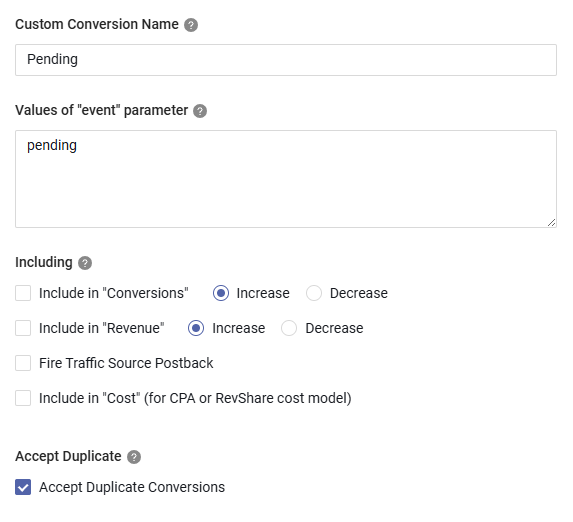This screenshot has height=522, width=573.
Task: Select Increase radio for Conversions
Action: tap(221, 293)
